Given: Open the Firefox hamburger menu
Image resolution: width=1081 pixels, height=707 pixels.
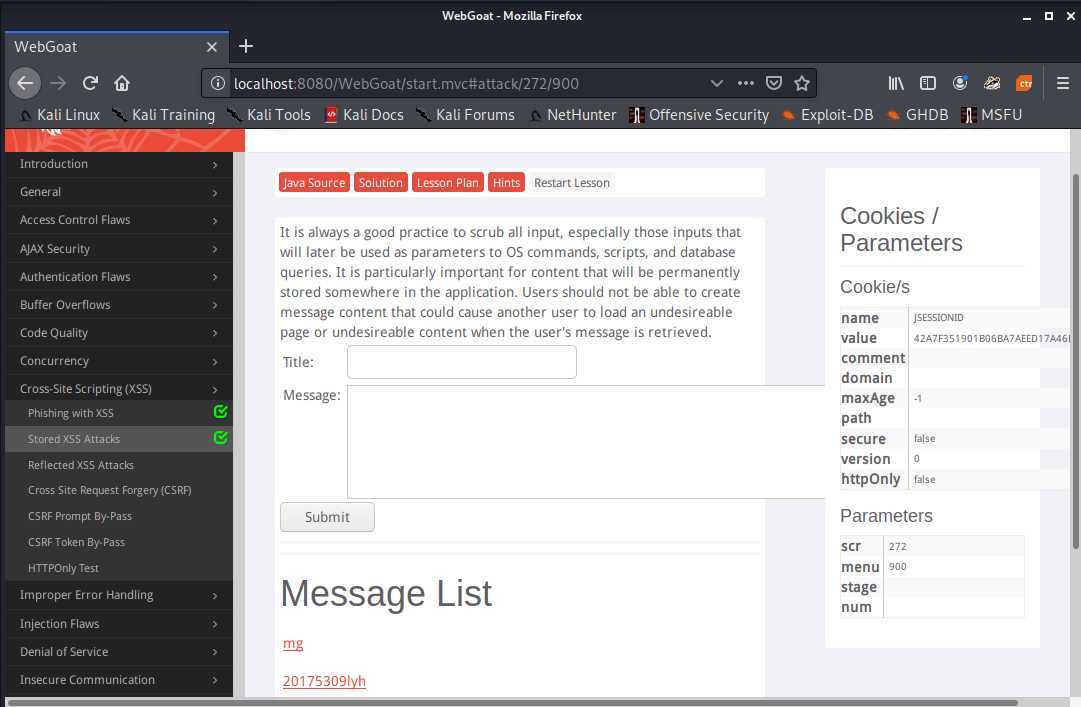Looking at the screenshot, I should click(1062, 83).
